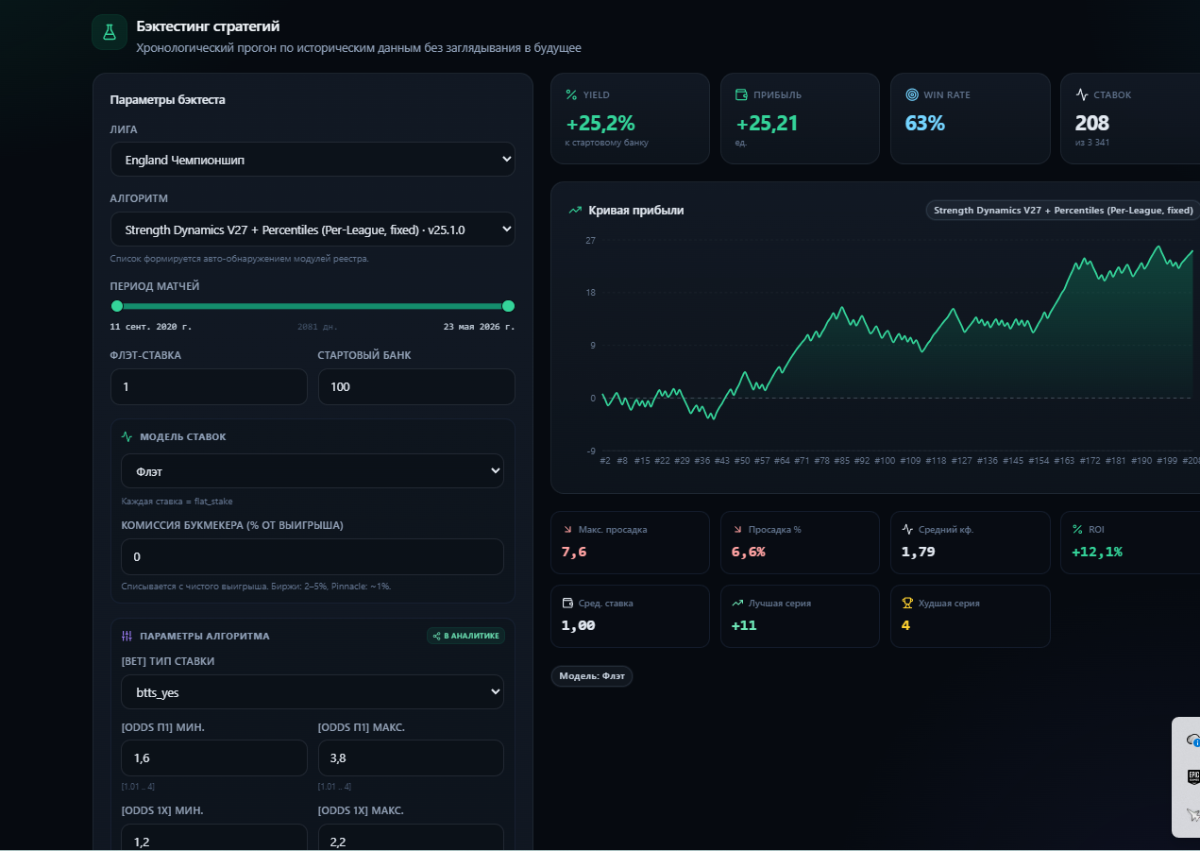The height and width of the screenshot is (851, 1200).
Task: Expand the МОДЕЛЬ СТАВОК dropdown showing Флэт
Action: click(313, 471)
